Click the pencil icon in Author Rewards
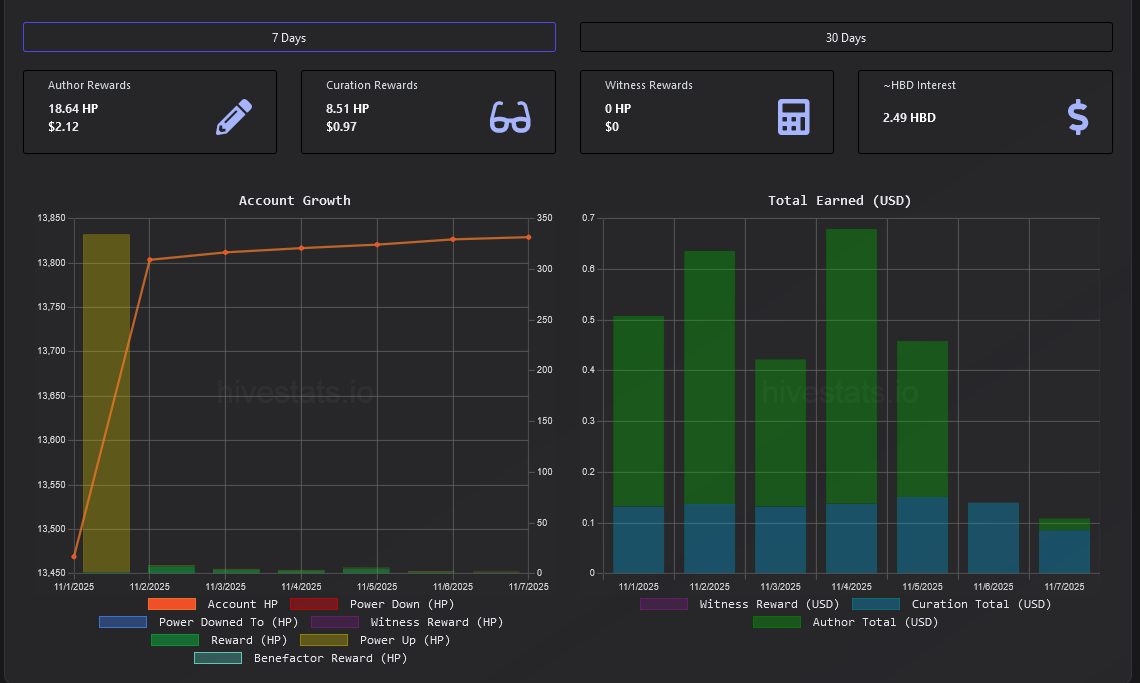The height and width of the screenshot is (683, 1140). coord(233,117)
